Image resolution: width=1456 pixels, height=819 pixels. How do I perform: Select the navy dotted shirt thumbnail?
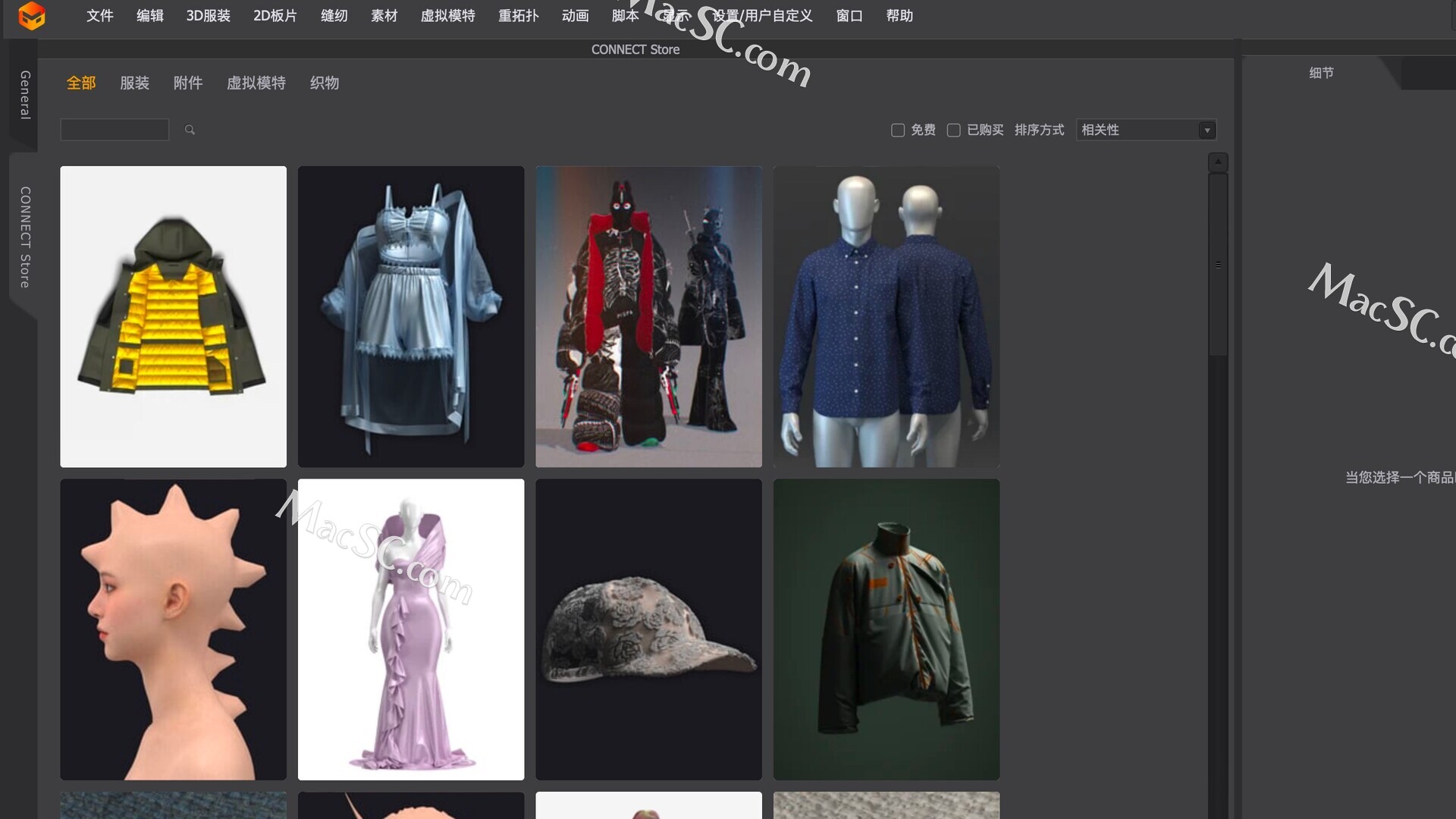pos(886,316)
